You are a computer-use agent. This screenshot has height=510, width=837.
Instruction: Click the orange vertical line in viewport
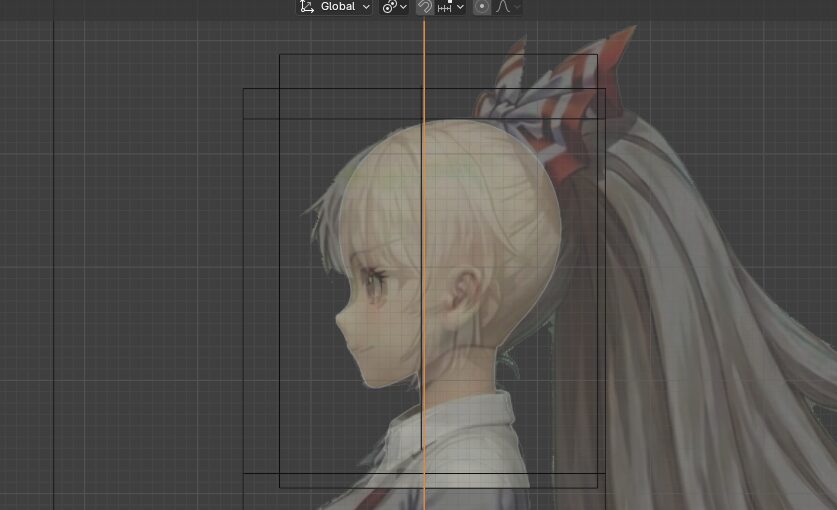[x=424, y=200]
